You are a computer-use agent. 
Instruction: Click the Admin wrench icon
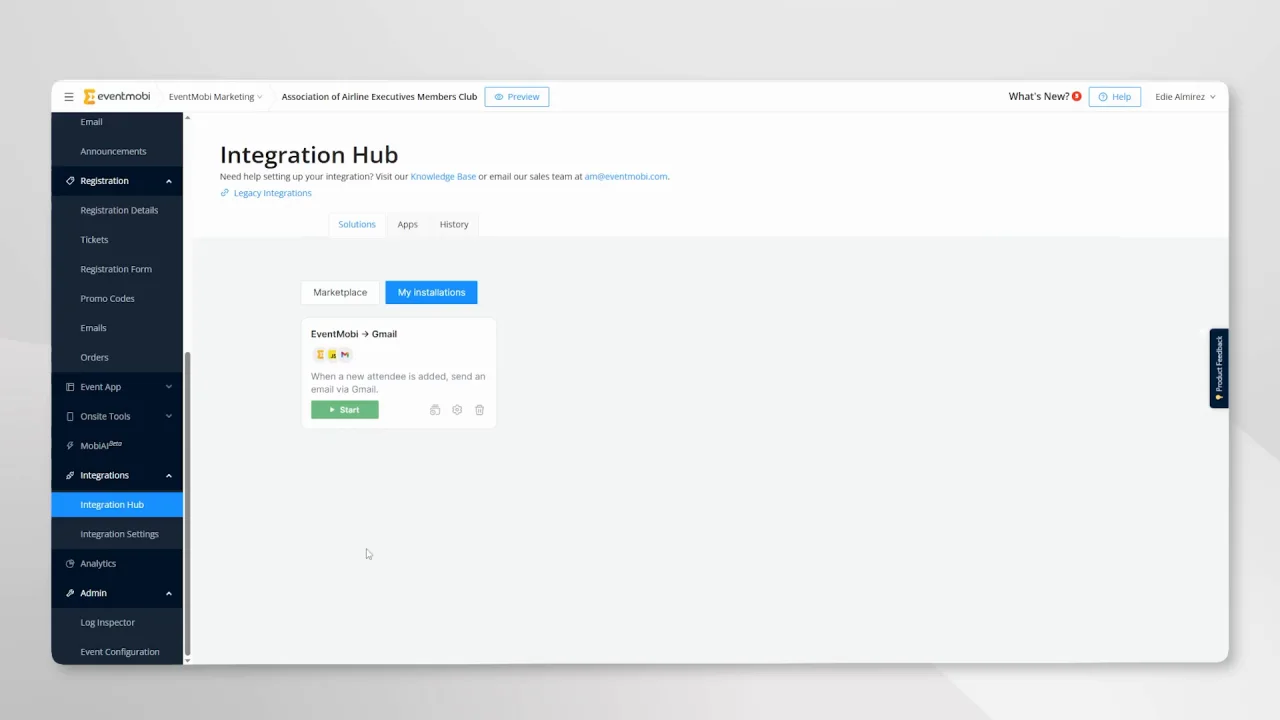(x=70, y=593)
